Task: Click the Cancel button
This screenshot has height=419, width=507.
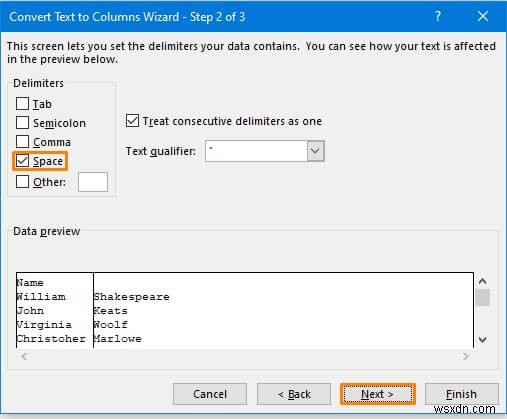Action: (210, 394)
